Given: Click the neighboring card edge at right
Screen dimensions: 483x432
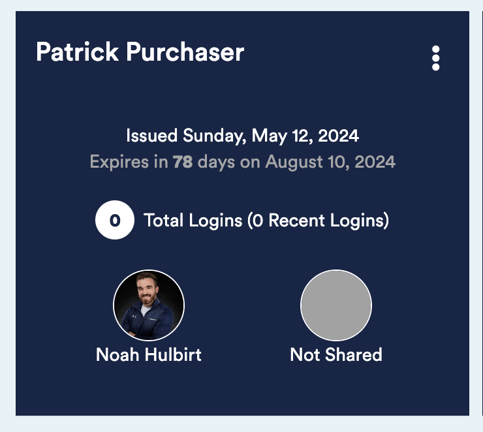Looking at the screenshot, I should click(482, 213).
